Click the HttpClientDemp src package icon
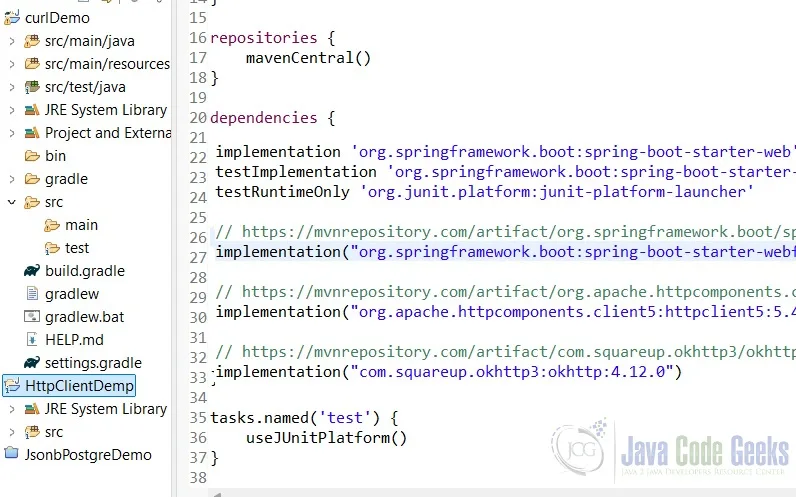The width and height of the screenshot is (796, 497). coord(32,432)
